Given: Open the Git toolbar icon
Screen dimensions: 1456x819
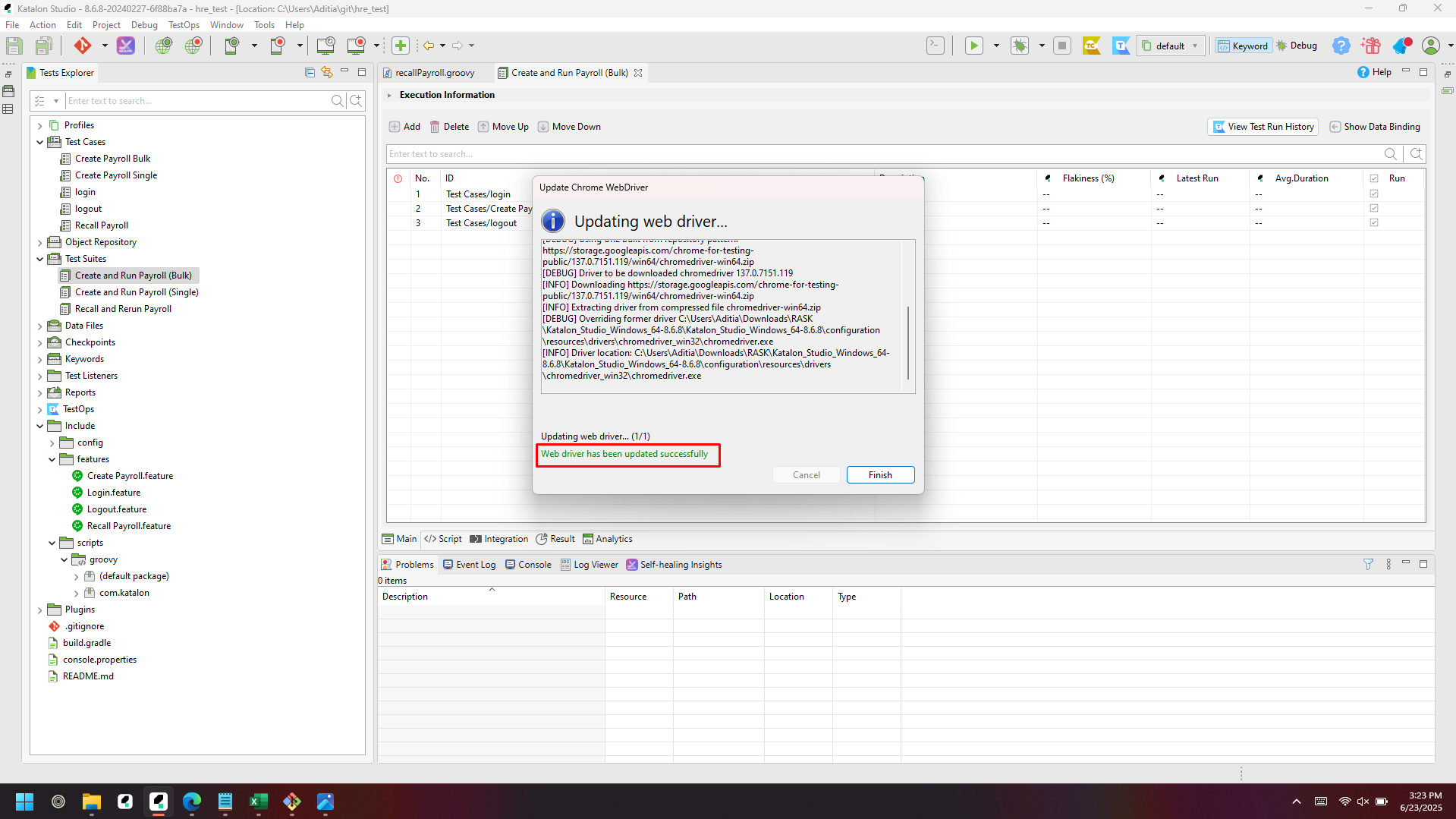Looking at the screenshot, I should (82, 46).
